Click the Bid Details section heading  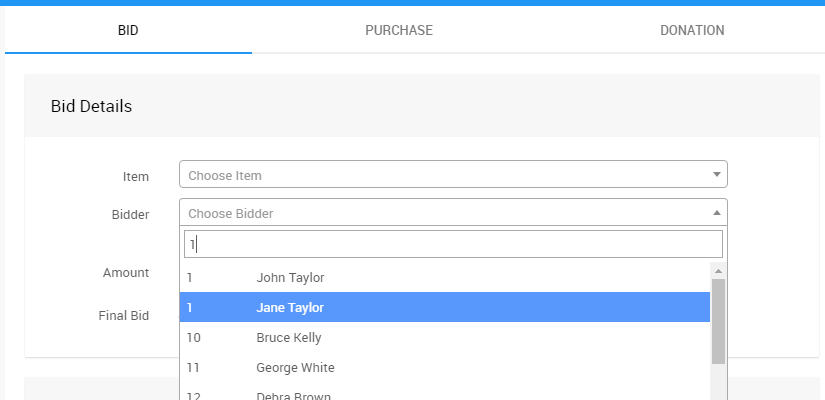click(x=91, y=105)
